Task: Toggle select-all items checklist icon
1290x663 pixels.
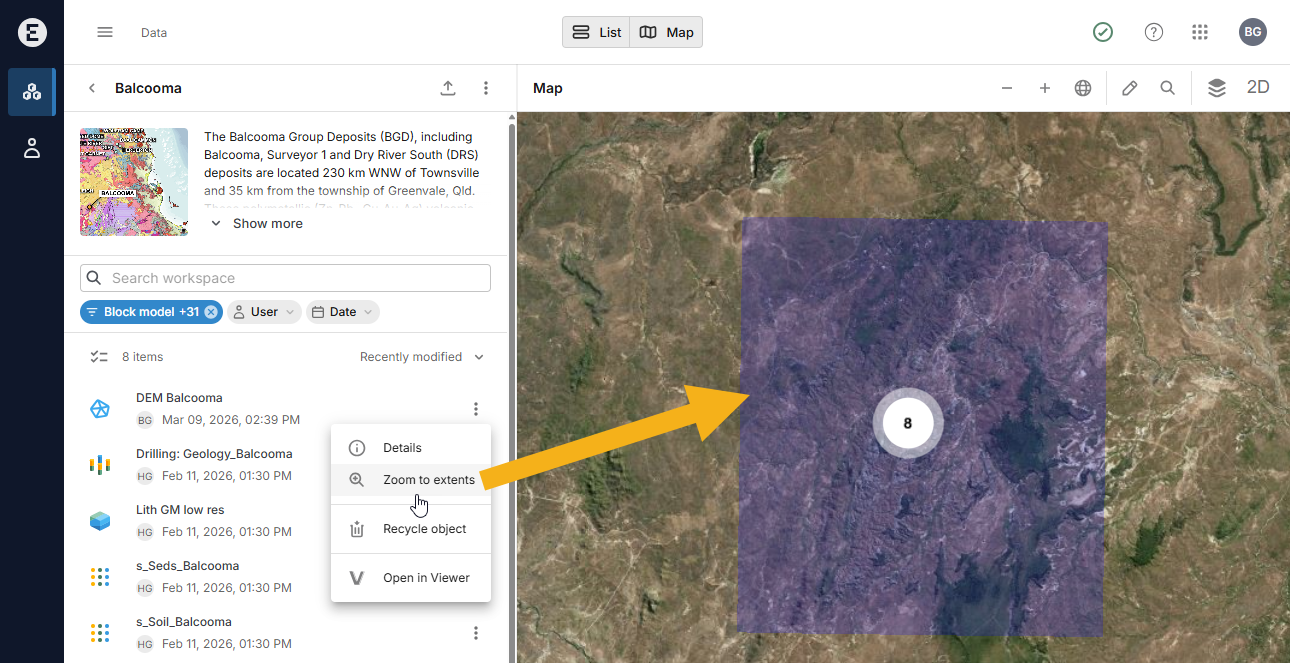Action: pyautogui.click(x=99, y=357)
